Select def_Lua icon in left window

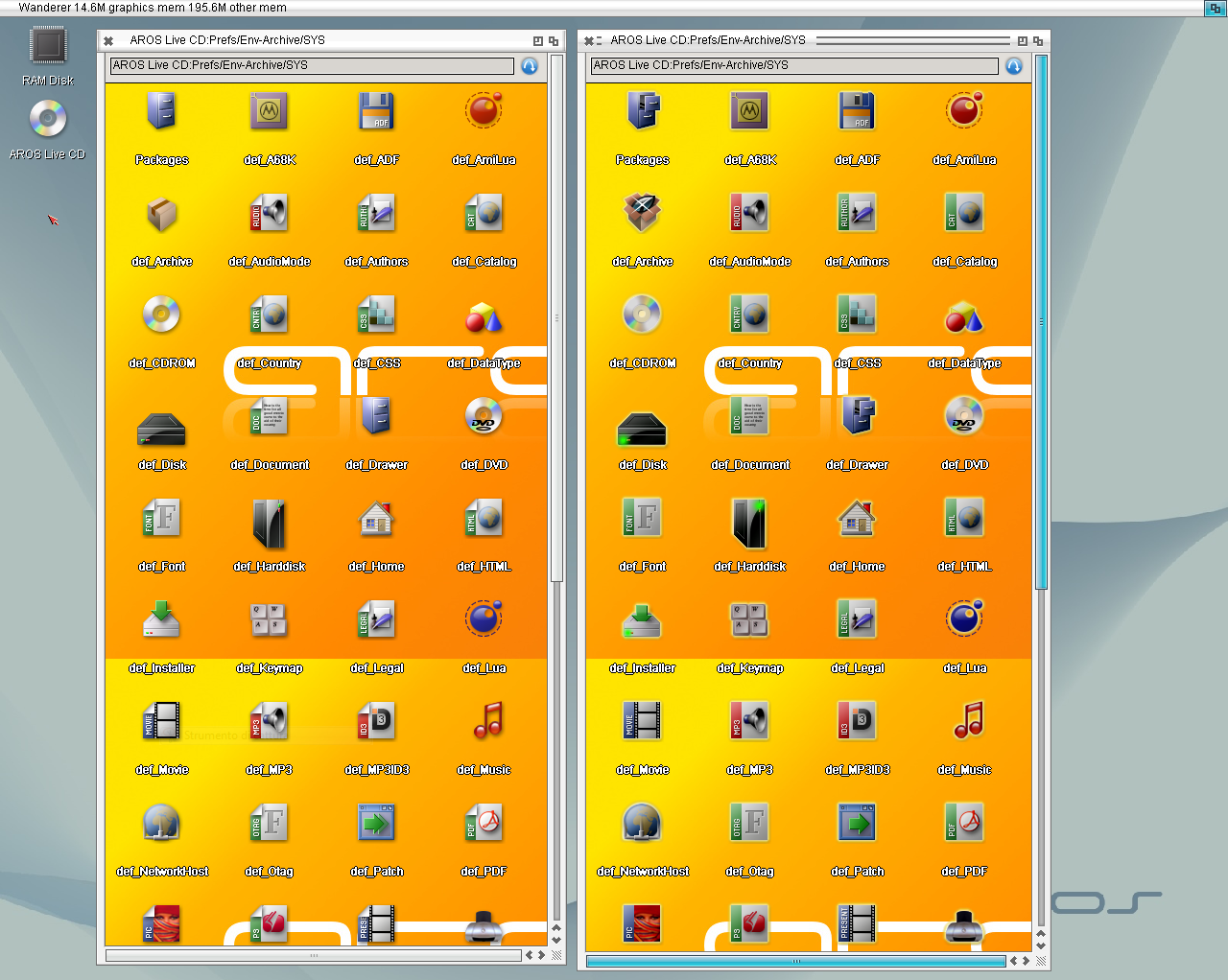pos(484,618)
